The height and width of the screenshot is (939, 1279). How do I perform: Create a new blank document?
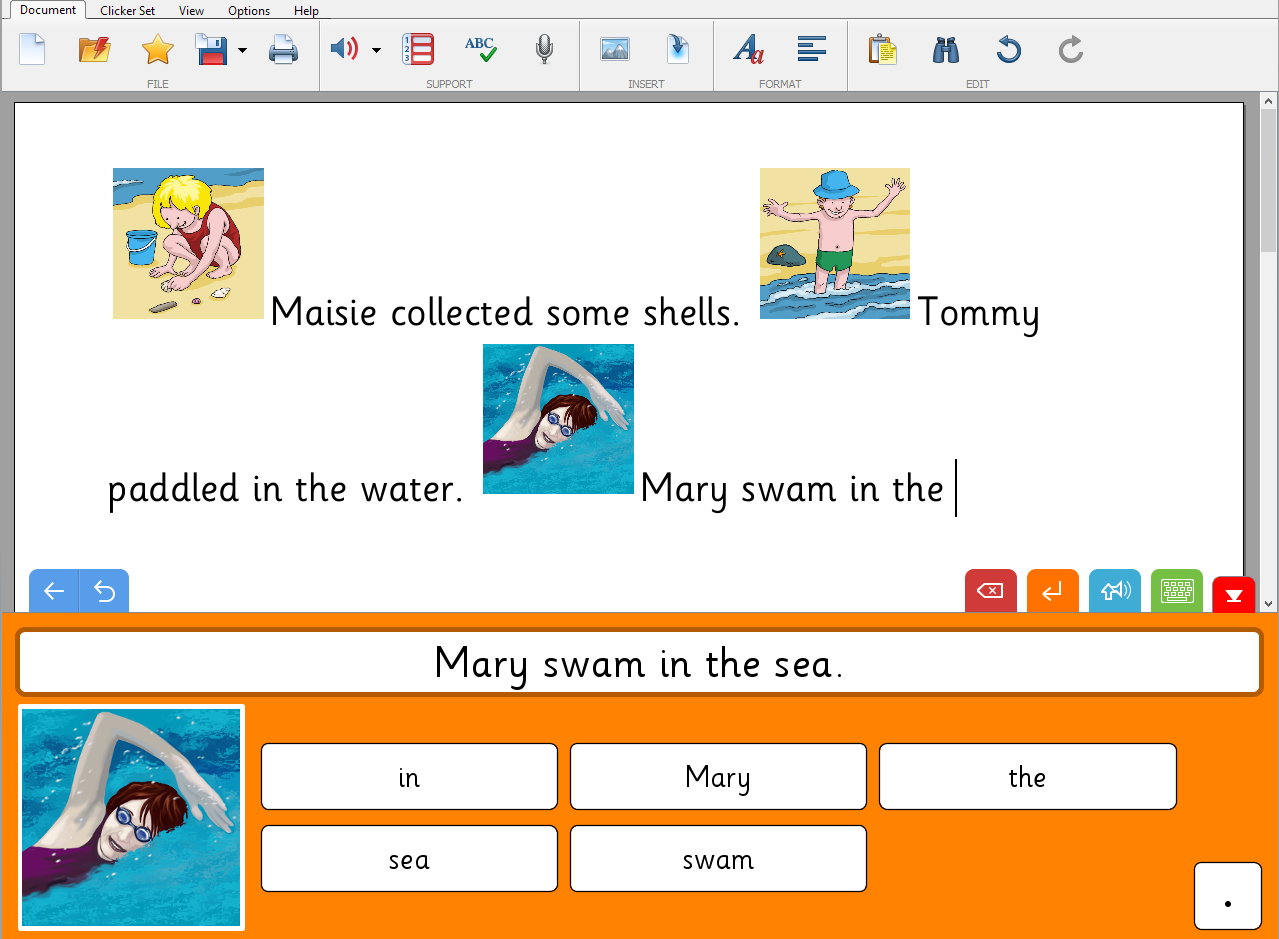tap(32, 49)
